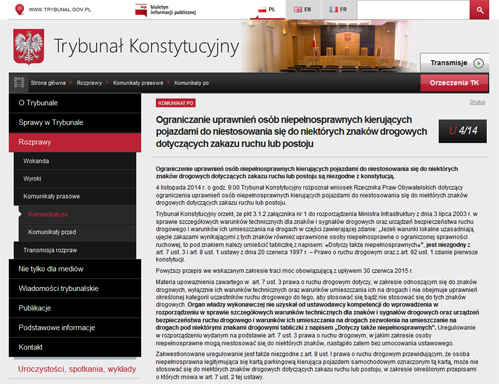Click the French flag icon

point(334,10)
